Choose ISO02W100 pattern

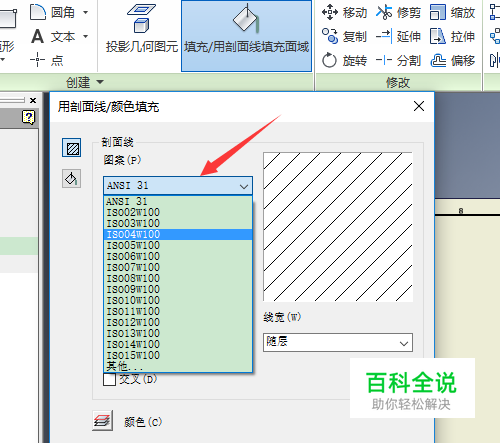178,212
